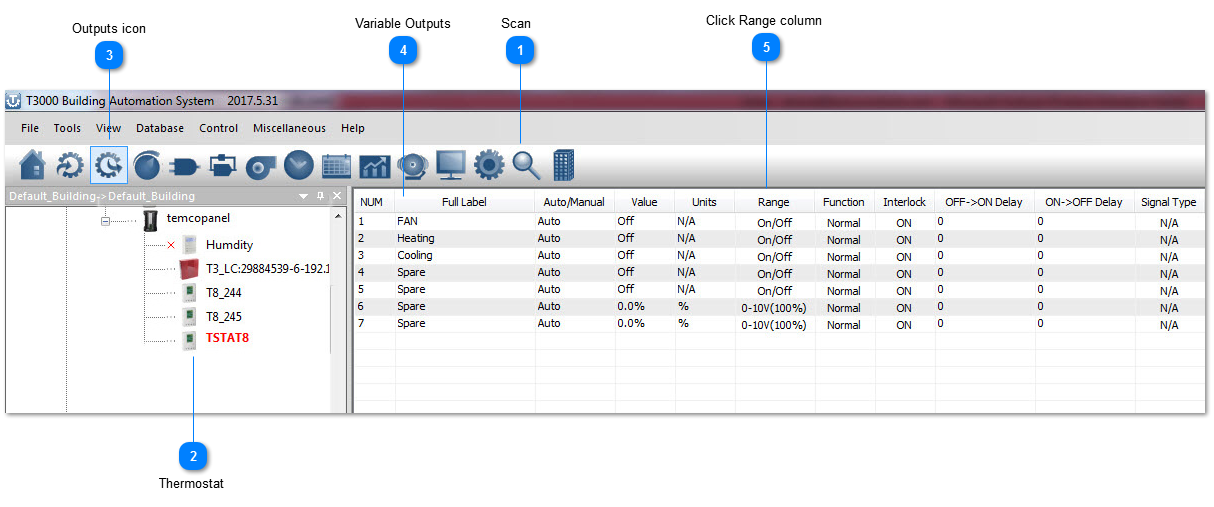Click OFF->ON Delay 0 in Heating row

coord(984,238)
